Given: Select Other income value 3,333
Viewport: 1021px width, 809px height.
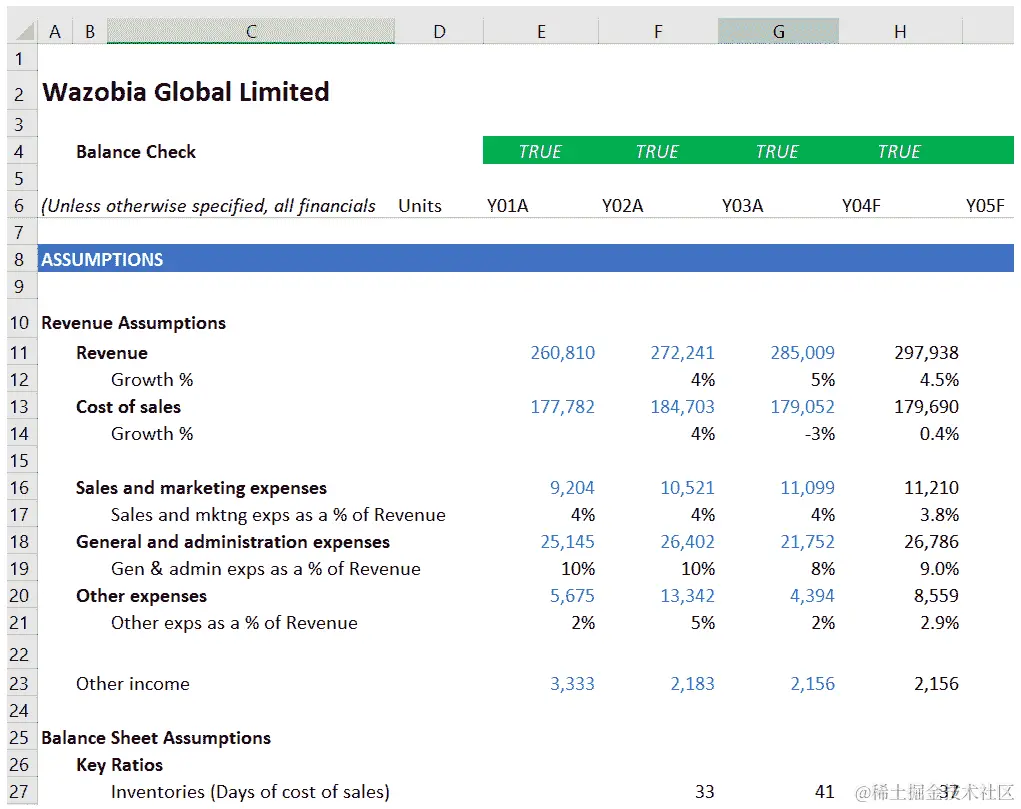Looking at the screenshot, I should tap(572, 683).
